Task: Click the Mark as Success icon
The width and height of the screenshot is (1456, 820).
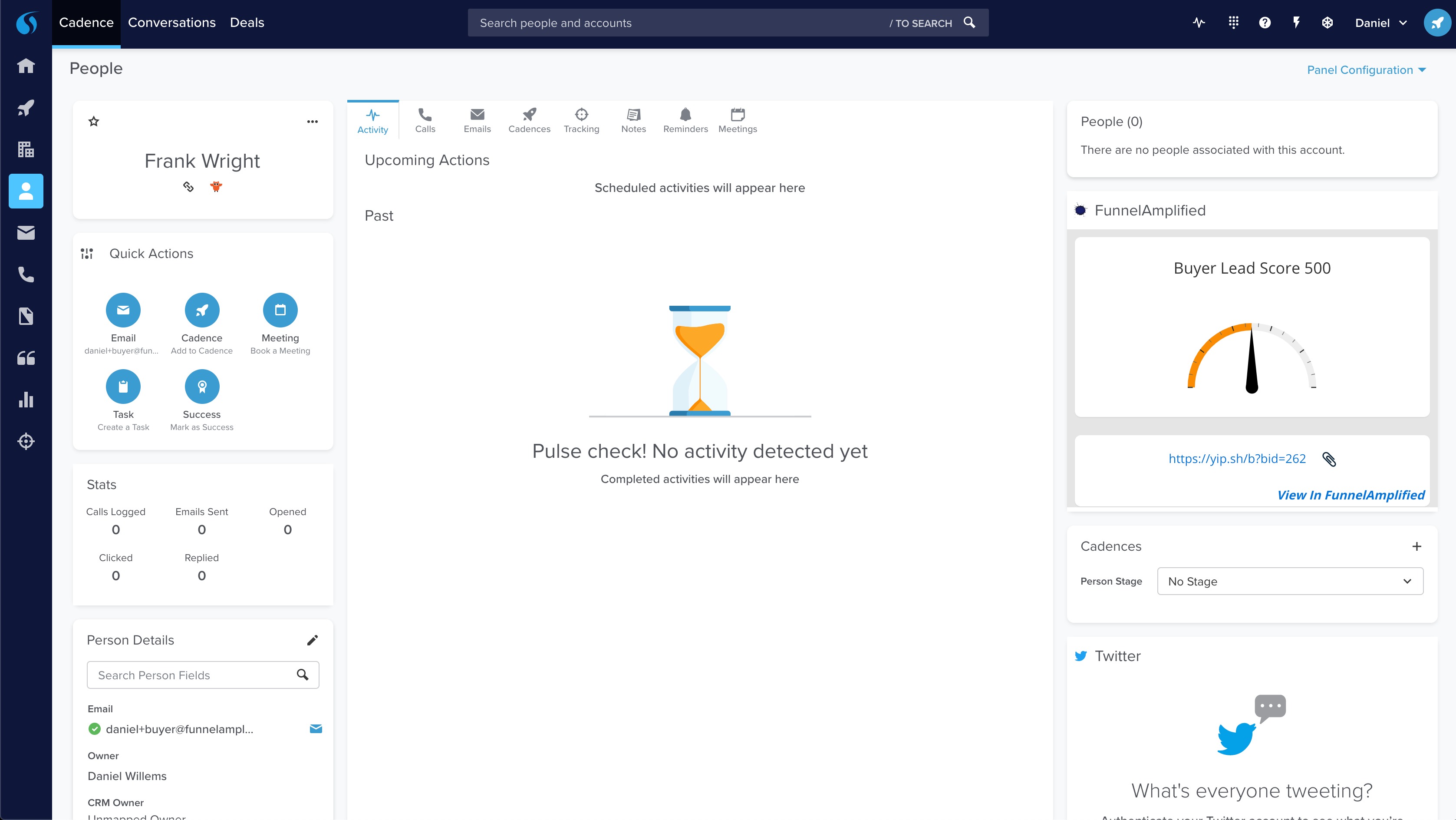Action: tap(202, 386)
